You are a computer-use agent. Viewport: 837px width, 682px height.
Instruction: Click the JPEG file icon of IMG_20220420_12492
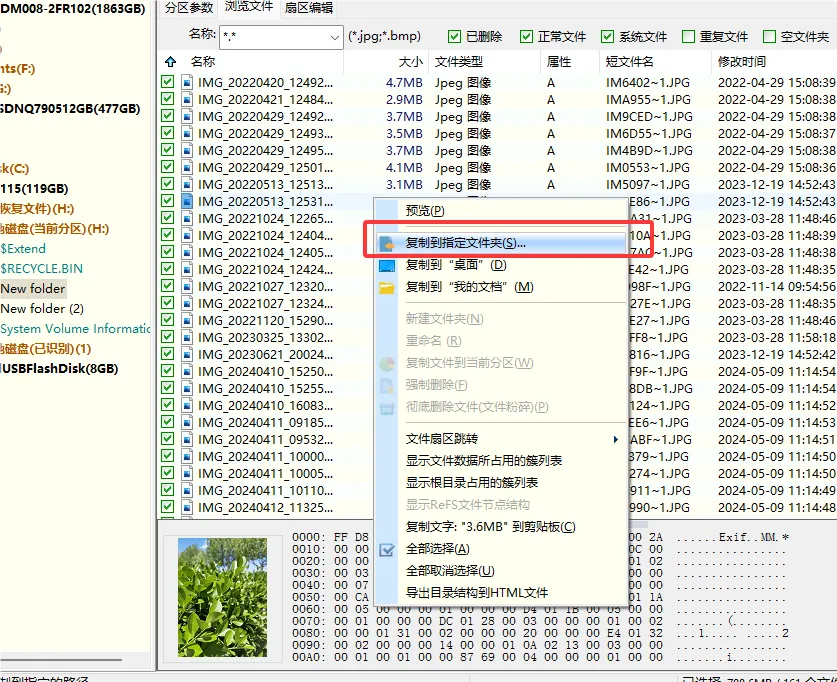(x=187, y=83)
